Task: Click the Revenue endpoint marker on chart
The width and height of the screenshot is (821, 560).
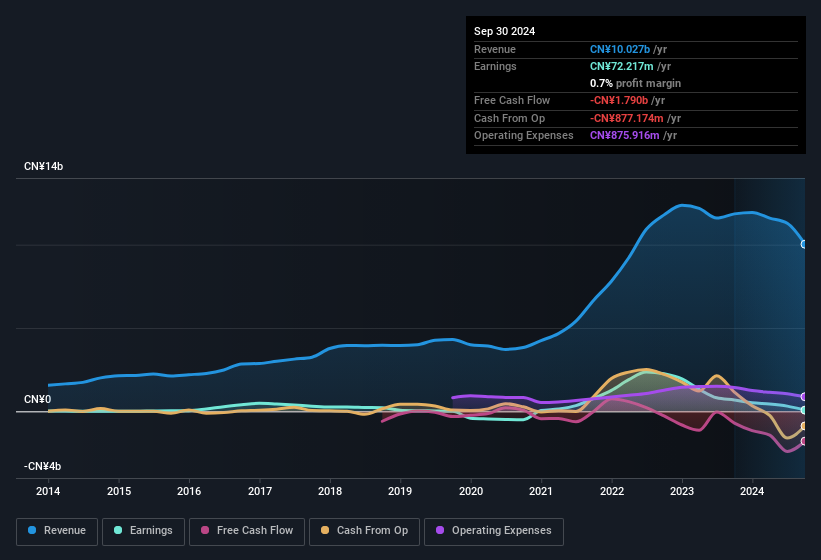Action: tap(804, 244)
